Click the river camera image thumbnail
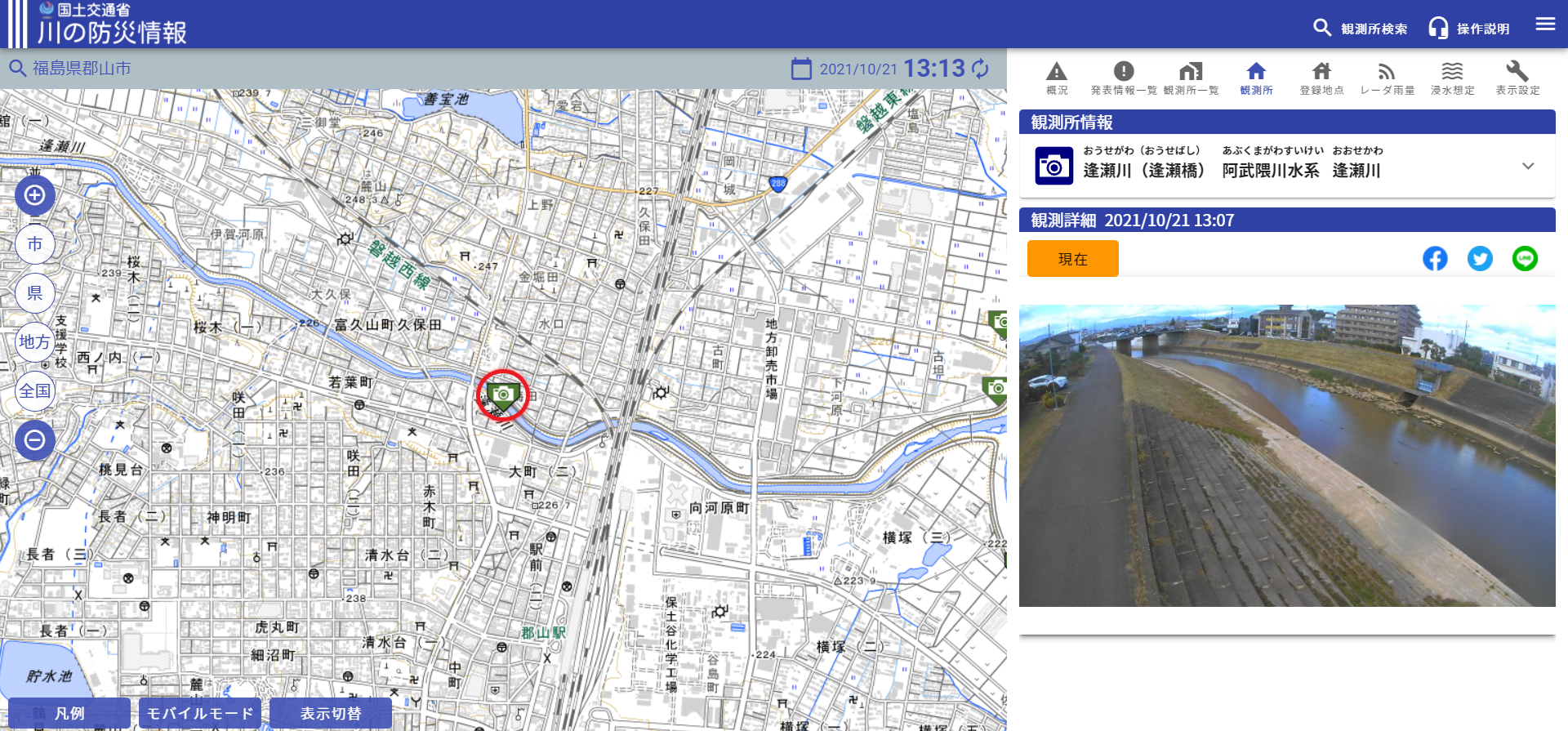The width and height of the screenshot is (1568, 731). (1287, 456)
